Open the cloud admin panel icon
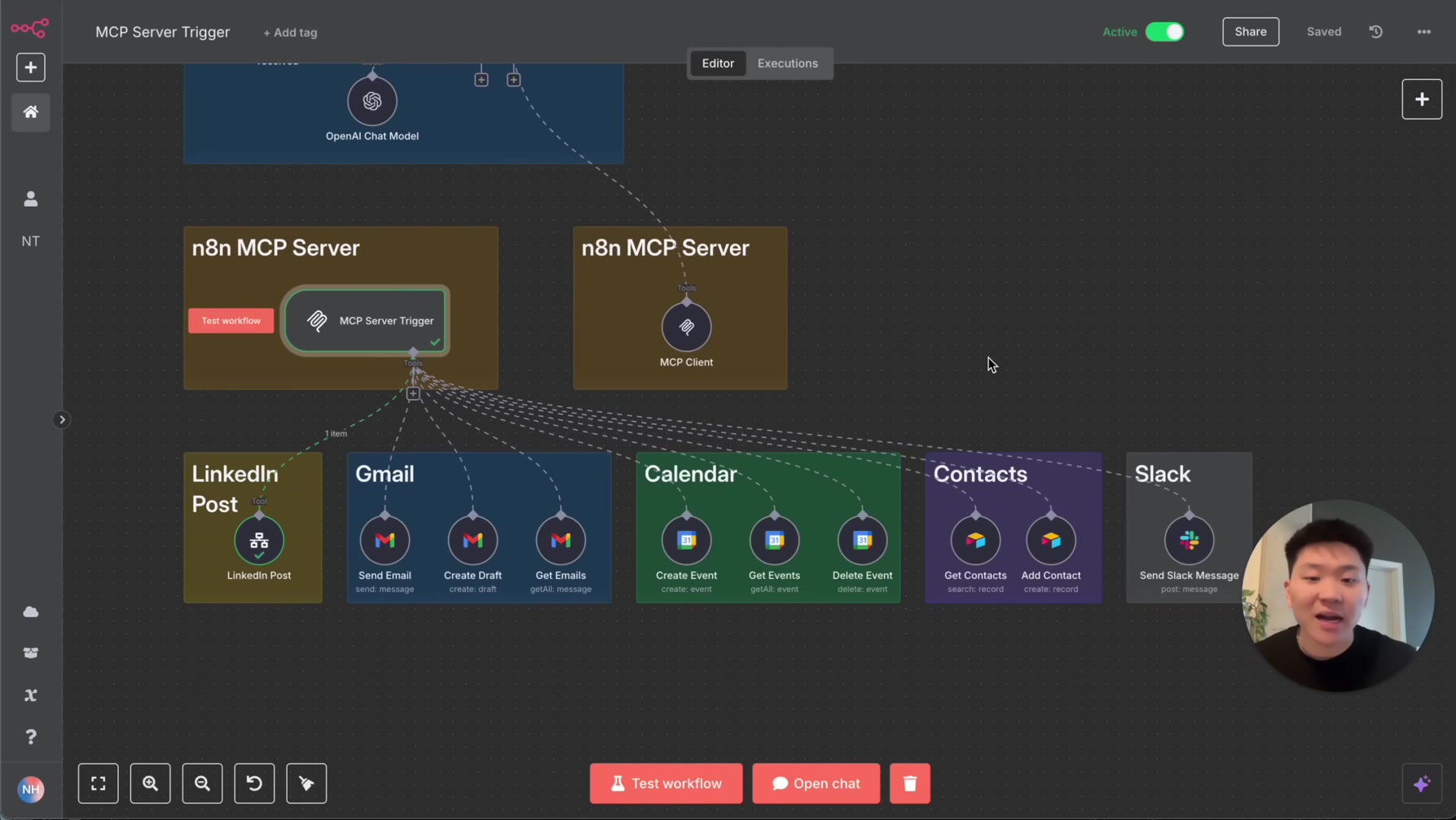Viewport: 1456px width, 820px height. [31, 612]
